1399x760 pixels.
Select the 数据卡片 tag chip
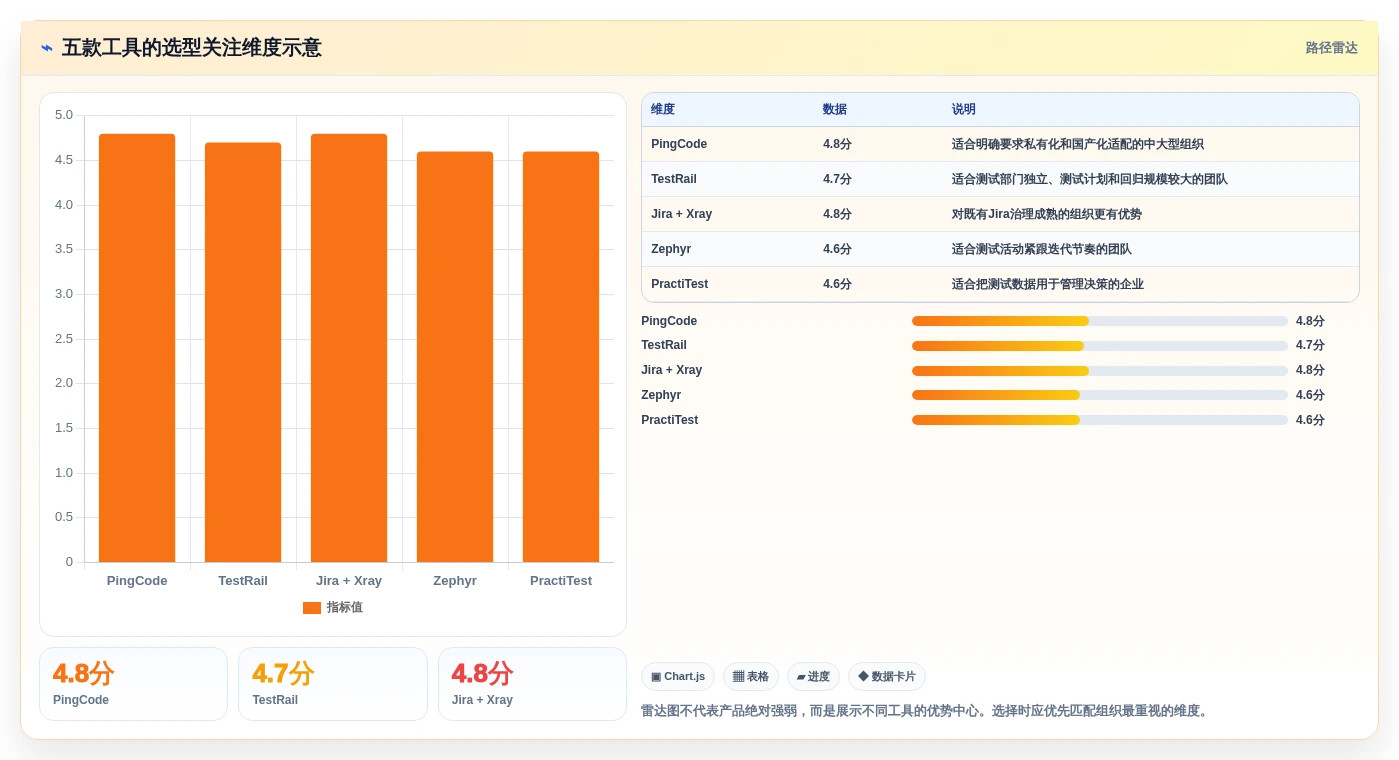click(x=887, y=677)
